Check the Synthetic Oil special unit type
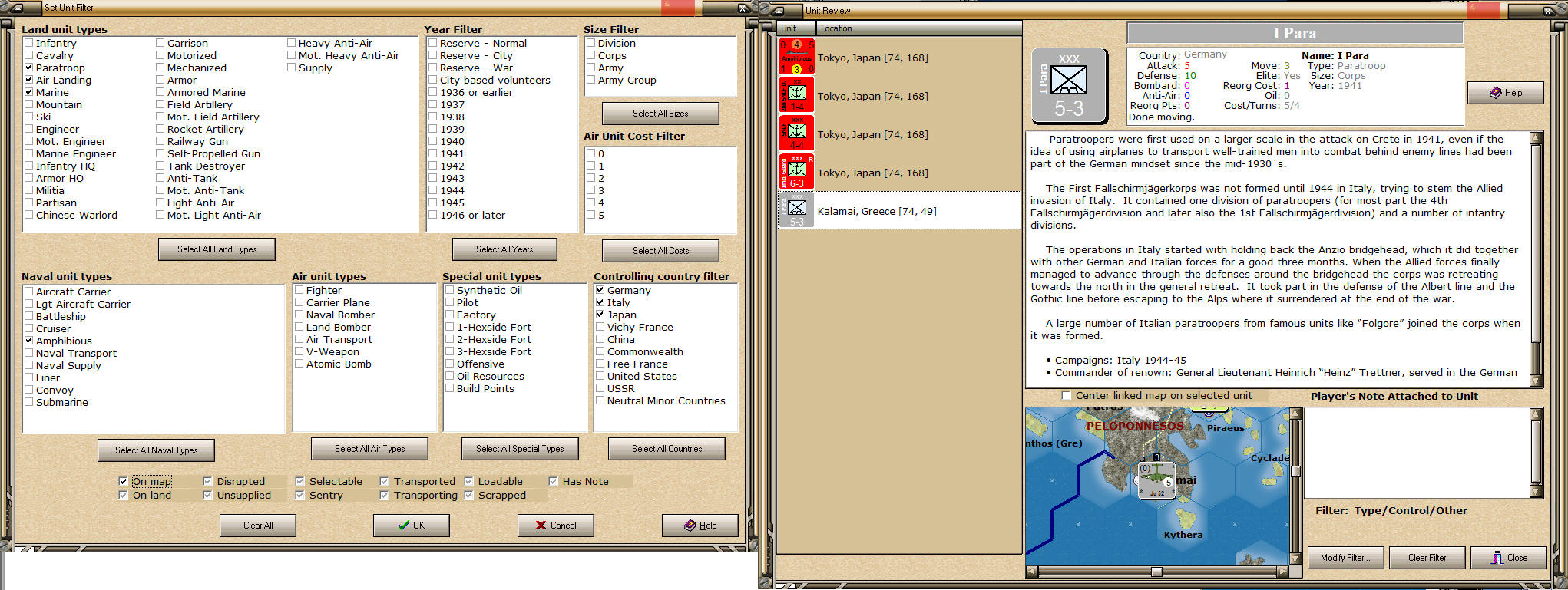Image resolution: width=1568 pixels, height=590 pixels. [x=450, y=290]
